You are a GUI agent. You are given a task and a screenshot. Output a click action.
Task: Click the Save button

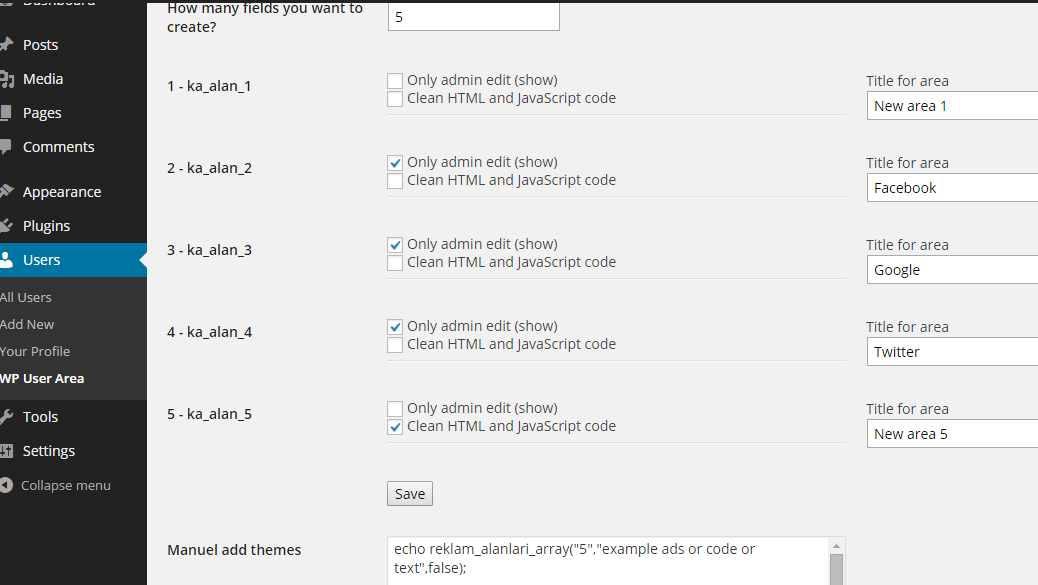pos(410,494)
